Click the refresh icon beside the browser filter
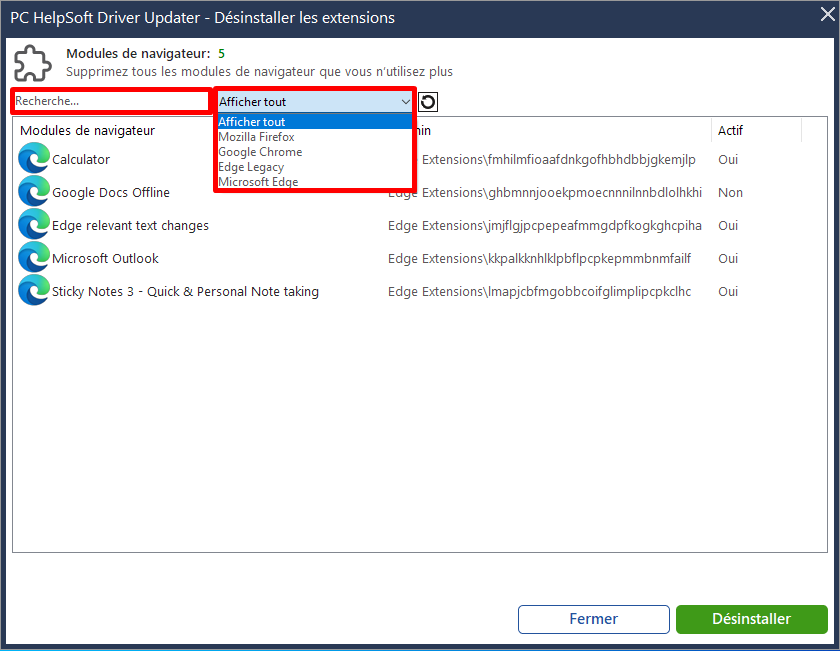 click(428, 102)
